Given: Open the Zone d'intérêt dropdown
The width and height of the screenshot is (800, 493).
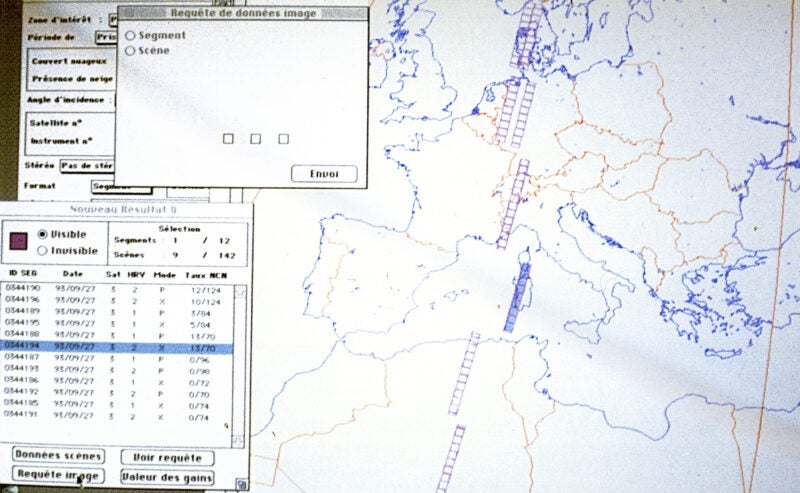Looking at the screenshot, I should point(114,20).
